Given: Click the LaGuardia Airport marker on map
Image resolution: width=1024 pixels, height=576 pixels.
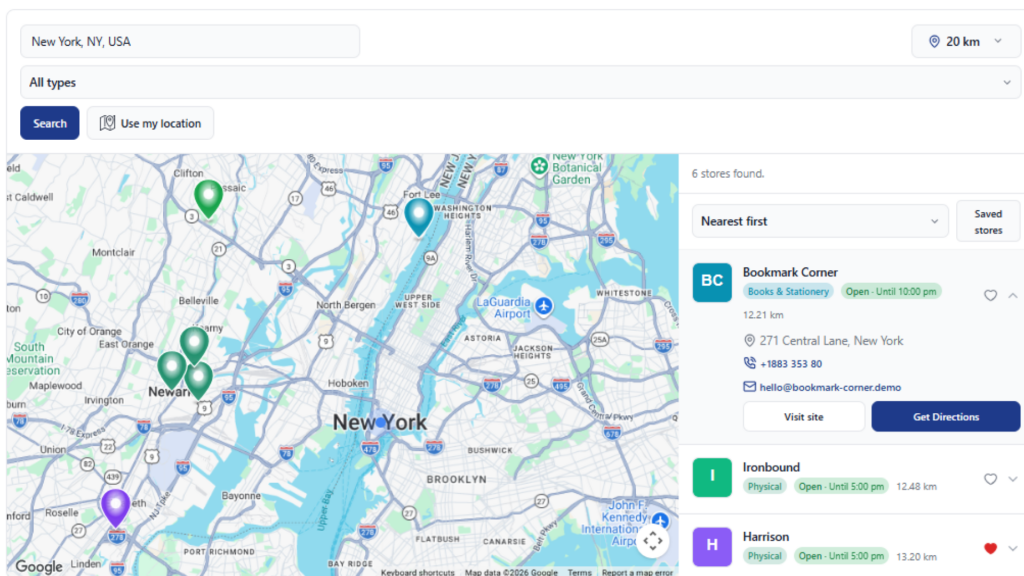Looking at the screenshot, I should [x=543, y=305].
